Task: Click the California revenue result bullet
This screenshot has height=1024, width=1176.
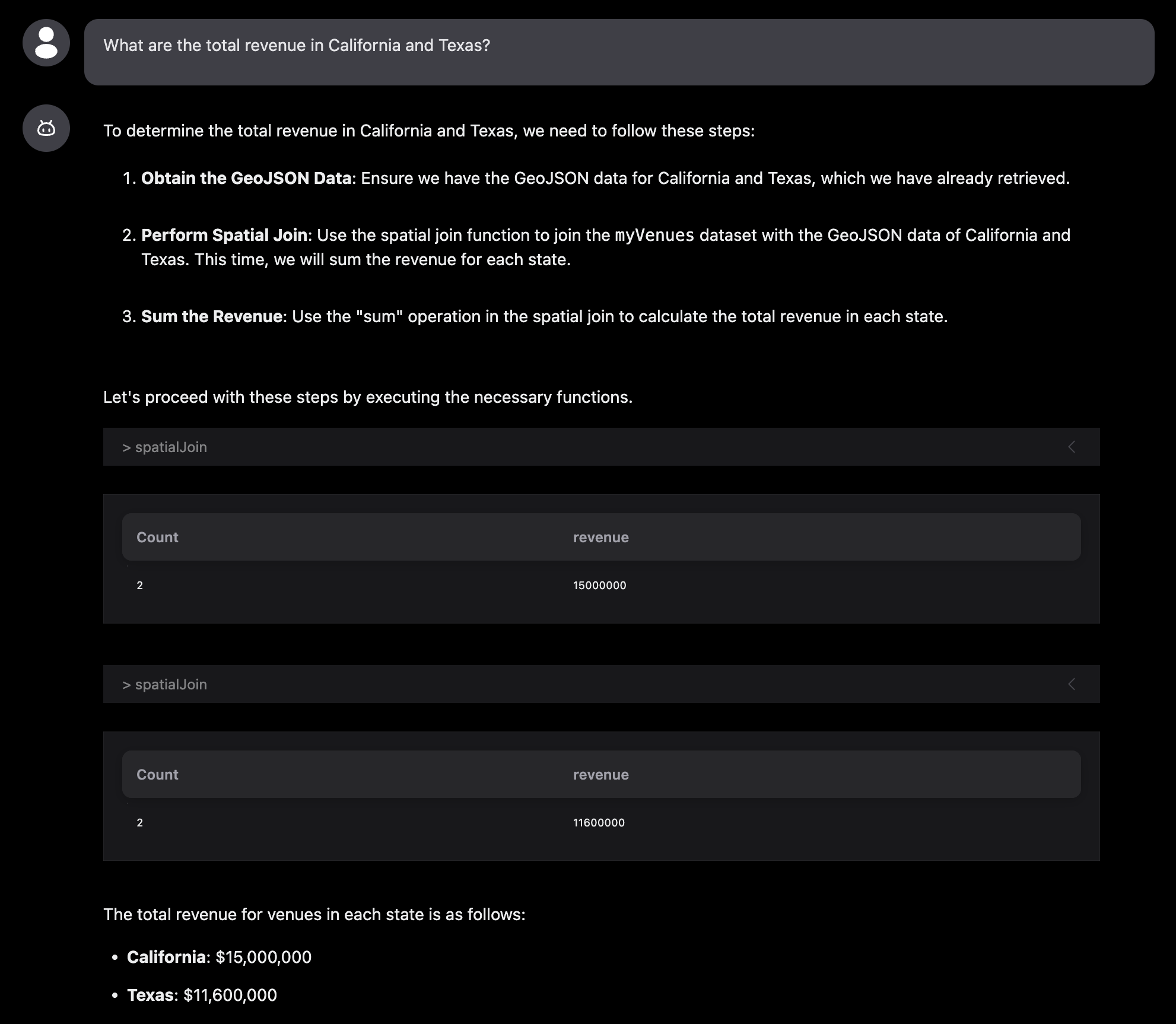Action: click(x=219, y=957)
